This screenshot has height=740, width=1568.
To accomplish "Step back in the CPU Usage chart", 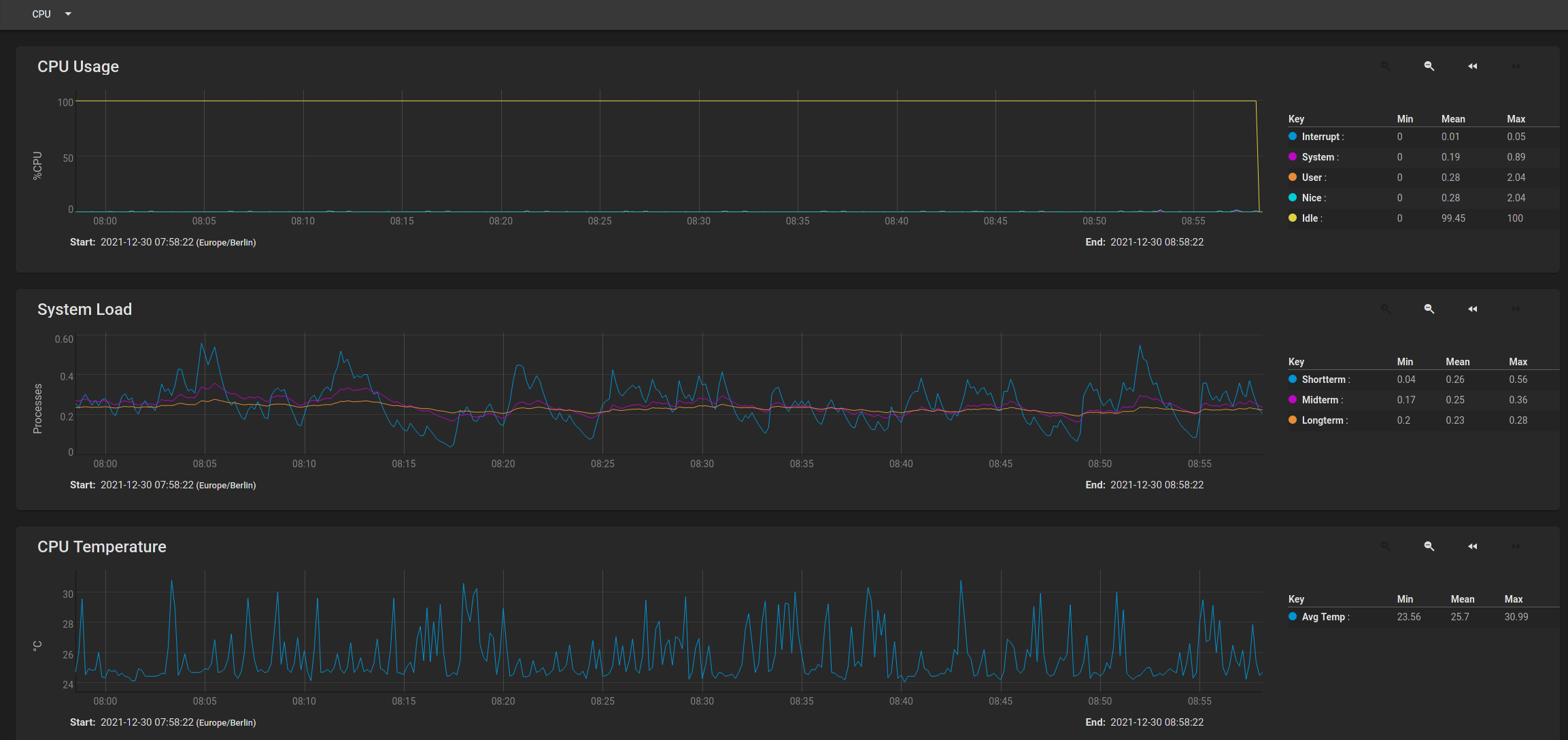I will pos(1472,66).
